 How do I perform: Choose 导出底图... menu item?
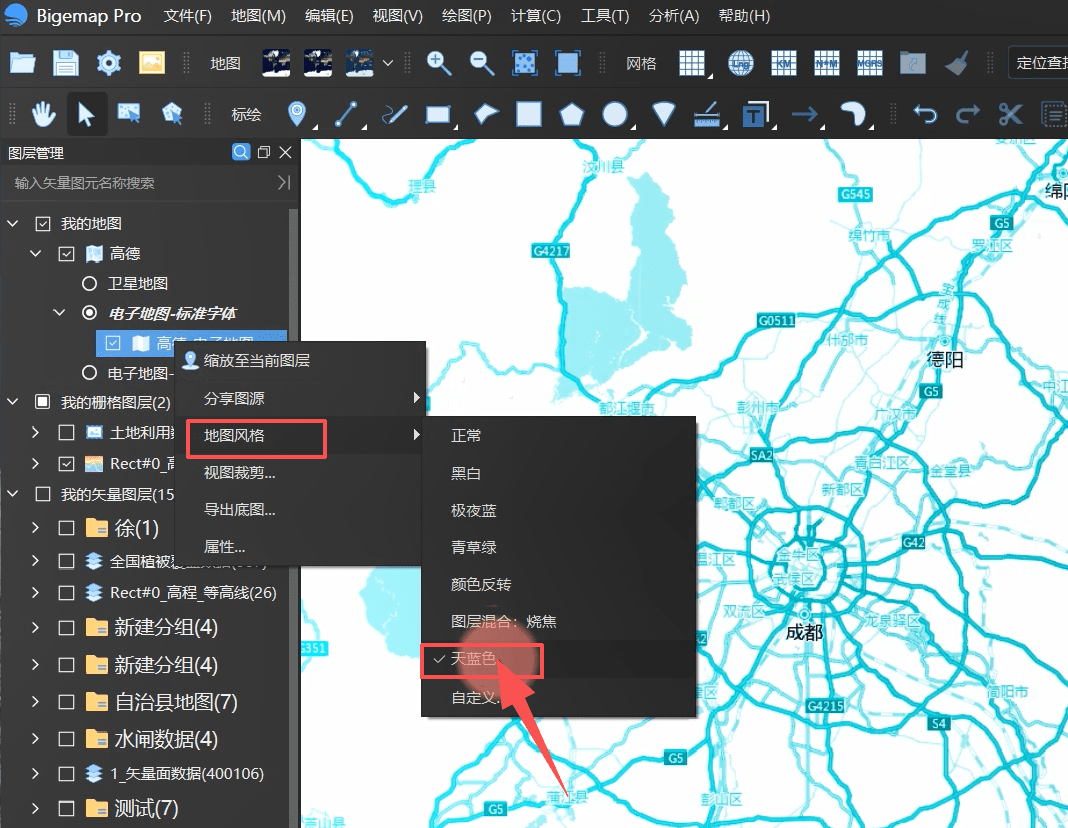point(300,509)
